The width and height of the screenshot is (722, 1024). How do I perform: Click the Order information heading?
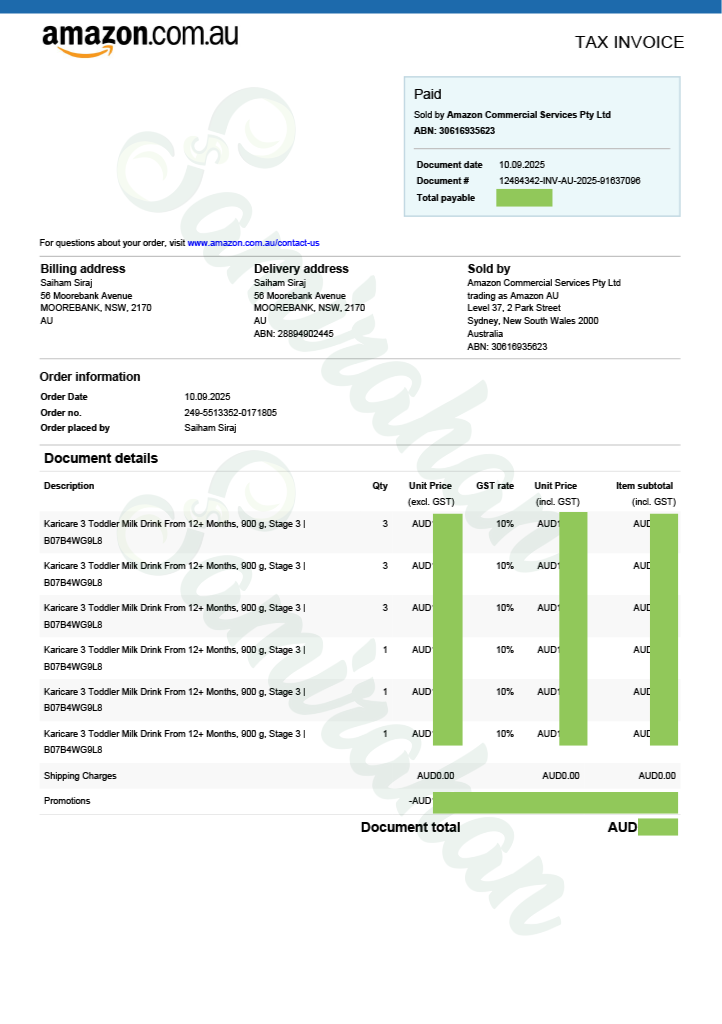coord(90,377)
